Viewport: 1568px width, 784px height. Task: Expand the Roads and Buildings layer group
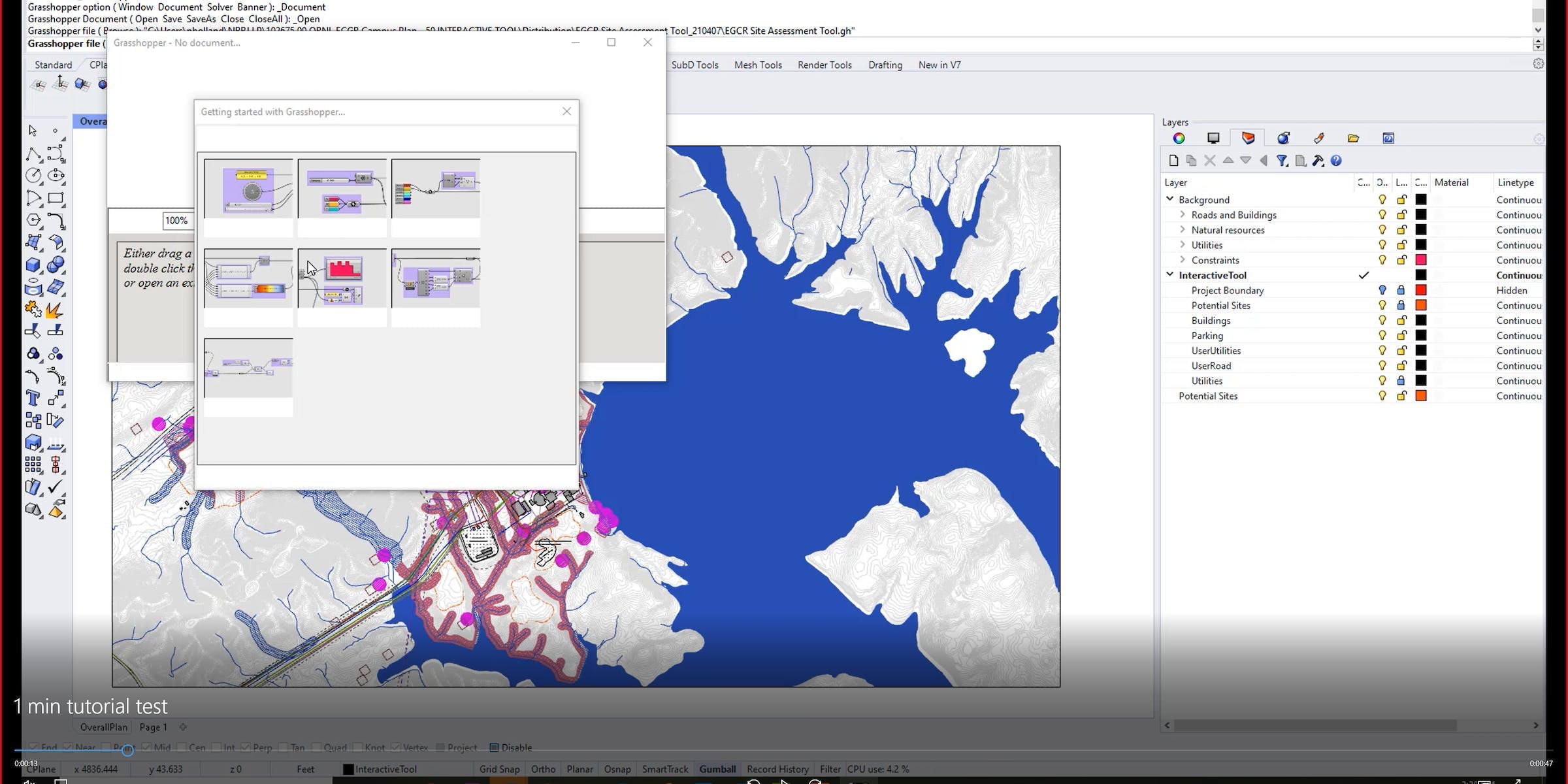(1183, 214)
